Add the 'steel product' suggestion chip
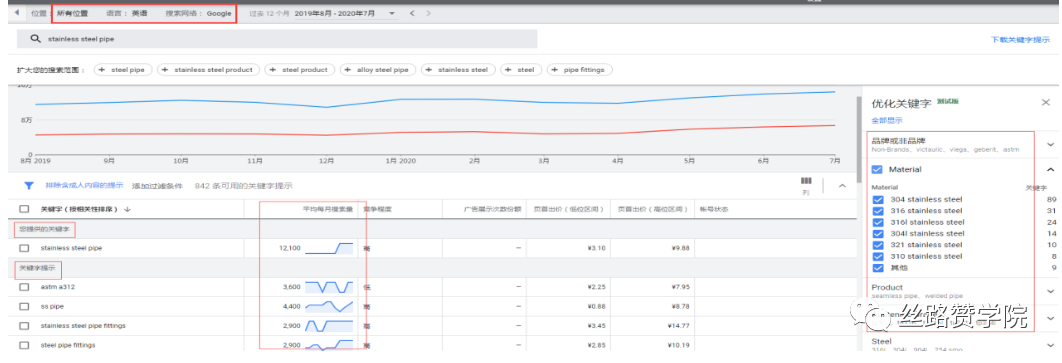Viewport: 1062px width, 363px height. point(300,70)
